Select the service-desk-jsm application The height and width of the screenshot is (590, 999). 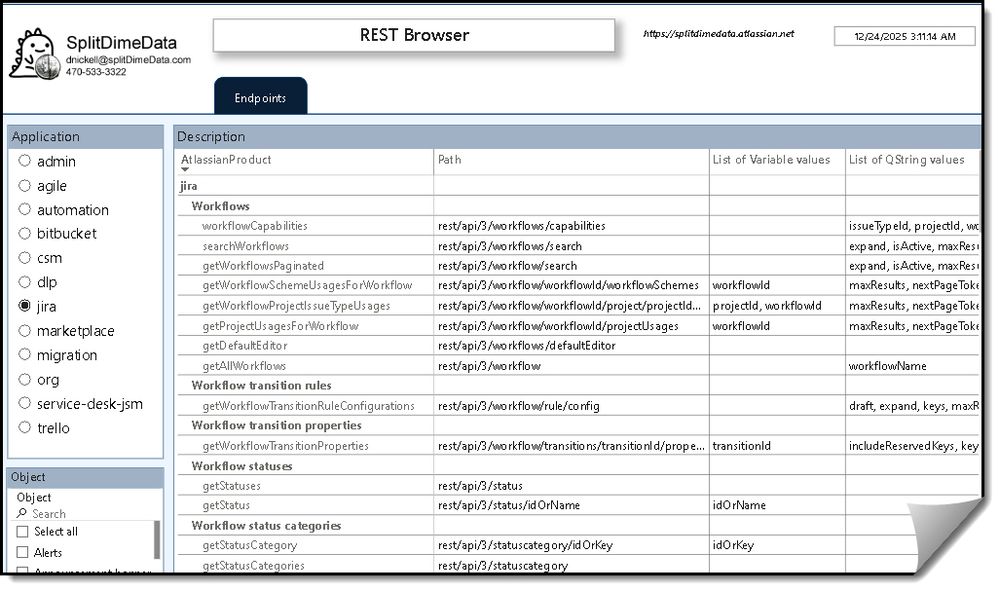[23, 404]
